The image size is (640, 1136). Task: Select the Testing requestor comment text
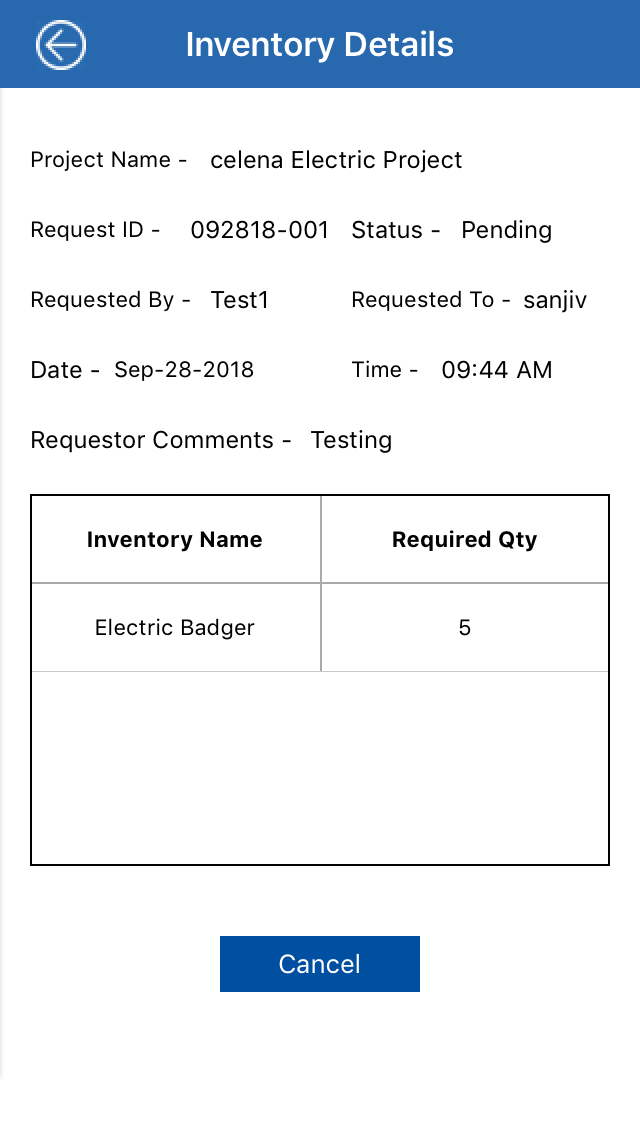[x=351, y=440]
